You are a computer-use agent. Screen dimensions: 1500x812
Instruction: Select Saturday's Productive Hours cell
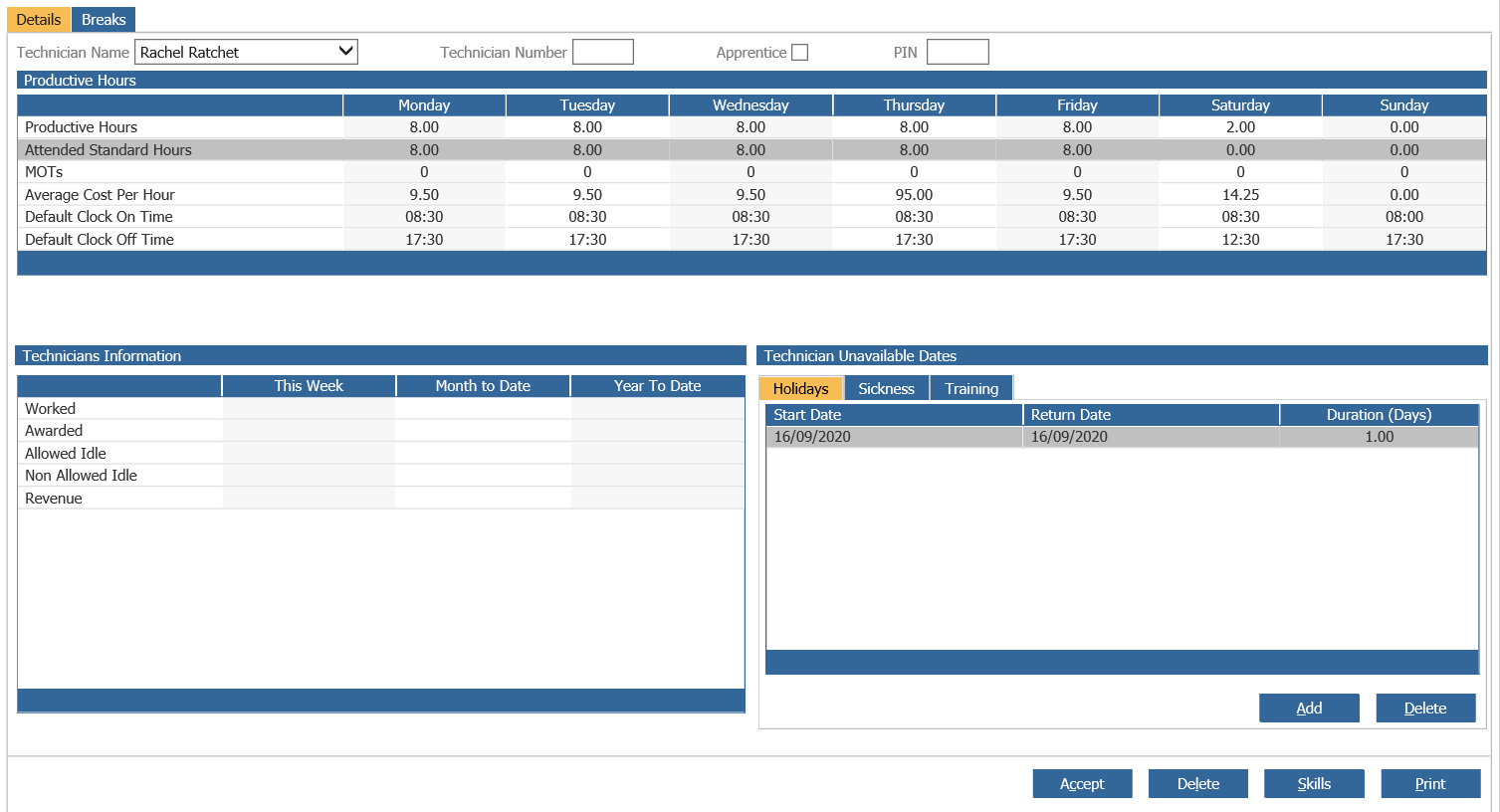(x=1239, y=127)
